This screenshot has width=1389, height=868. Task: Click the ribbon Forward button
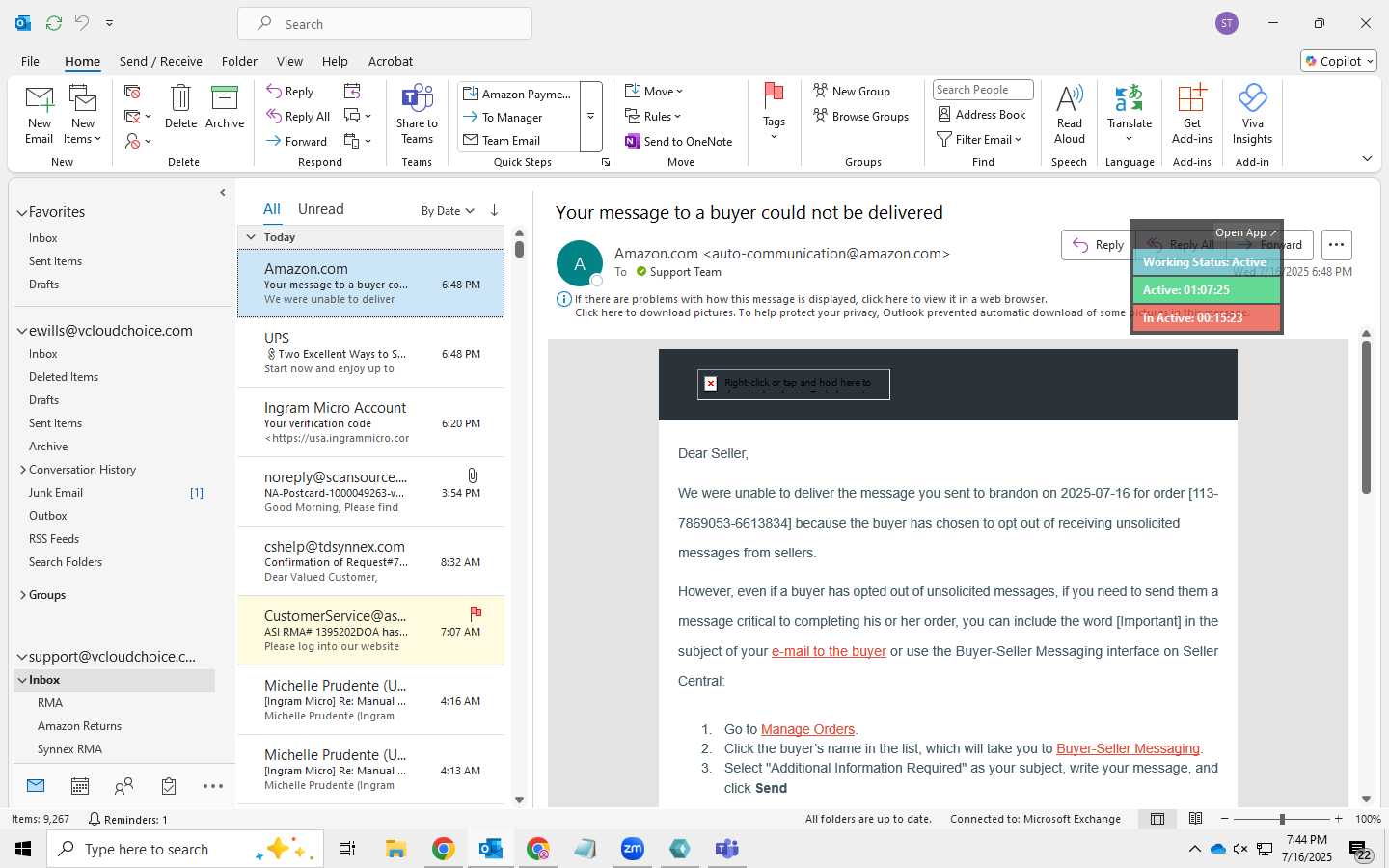pos(297,141)
